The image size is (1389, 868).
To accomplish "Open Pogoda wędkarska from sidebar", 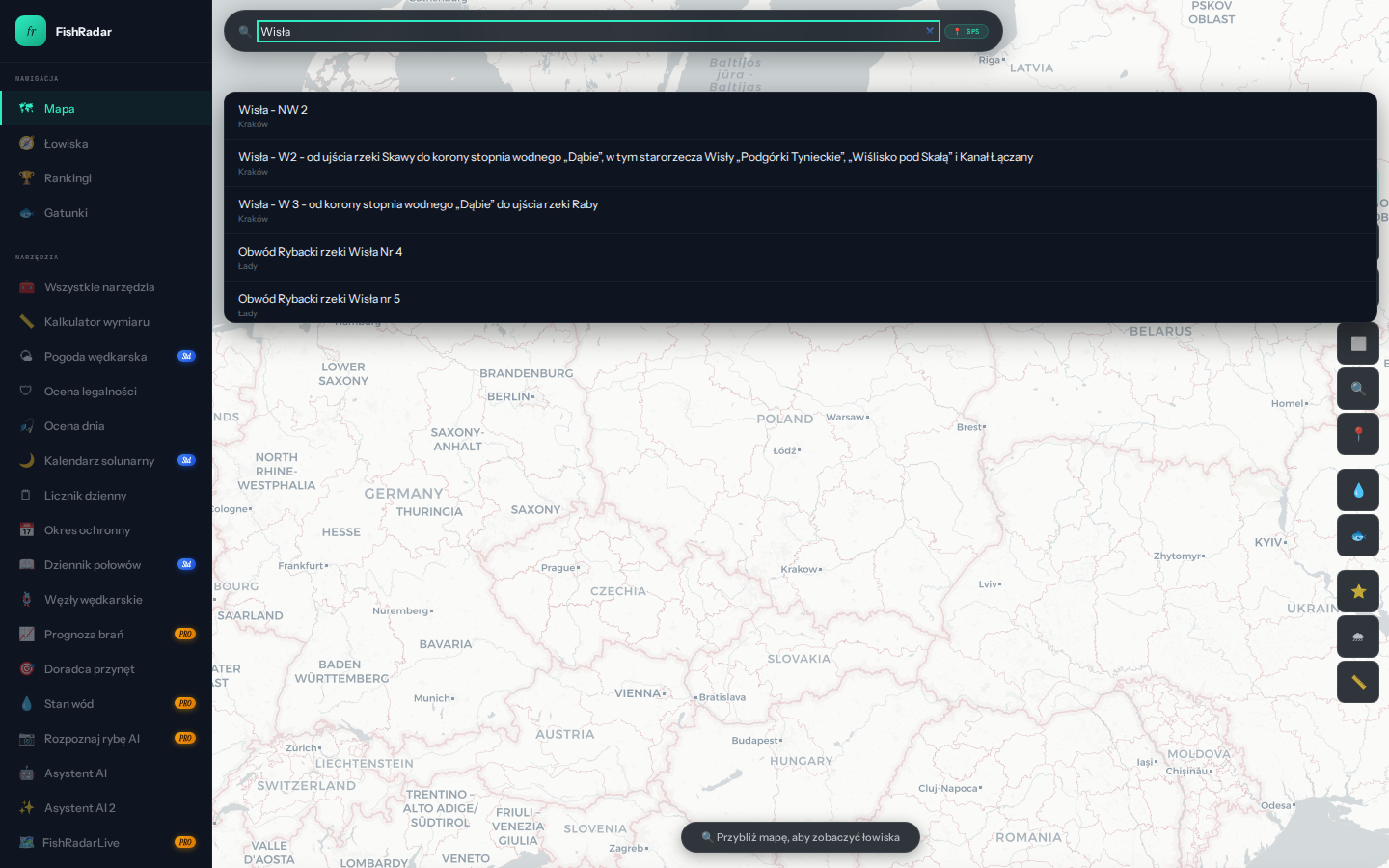I will point(95,357).
